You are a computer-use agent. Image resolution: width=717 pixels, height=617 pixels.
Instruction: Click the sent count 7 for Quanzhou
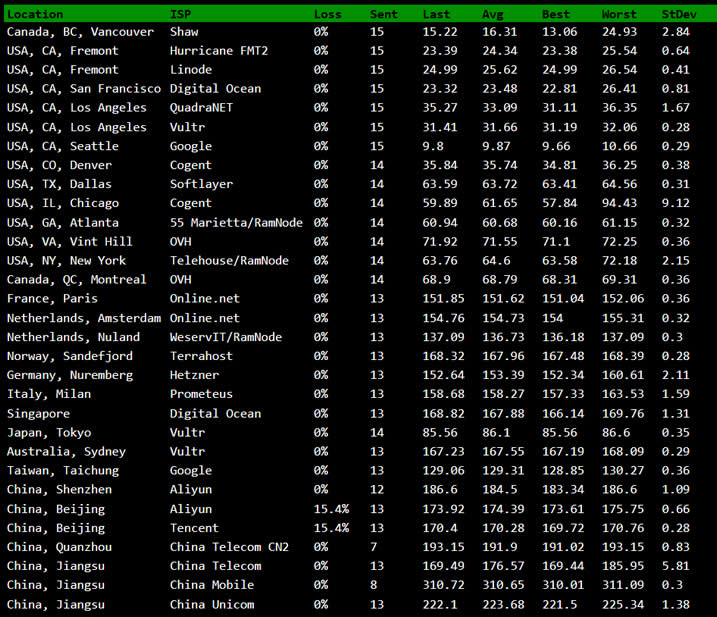tap(374, 547)
